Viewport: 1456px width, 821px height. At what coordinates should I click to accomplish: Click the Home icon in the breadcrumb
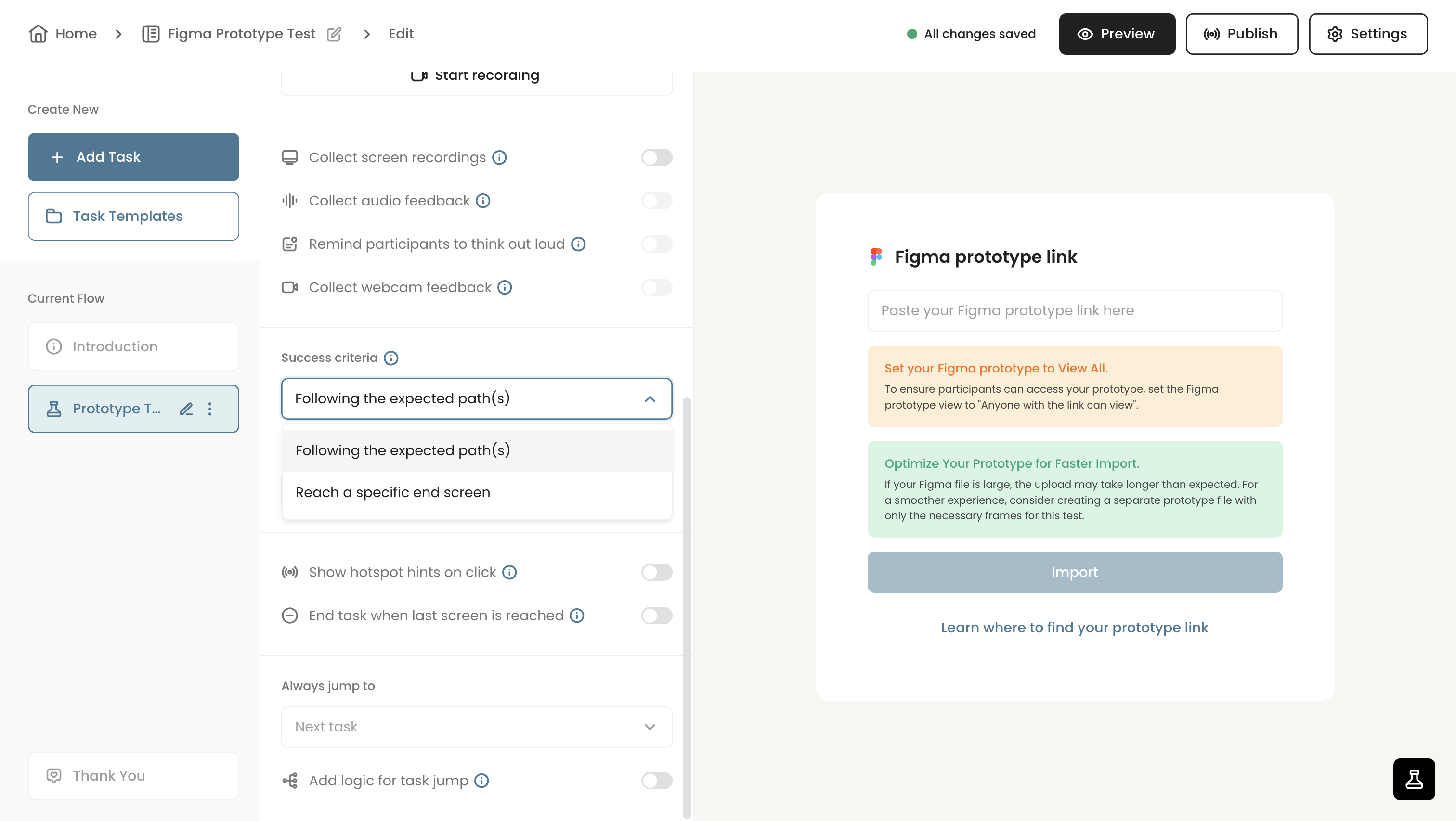(38, 34)
